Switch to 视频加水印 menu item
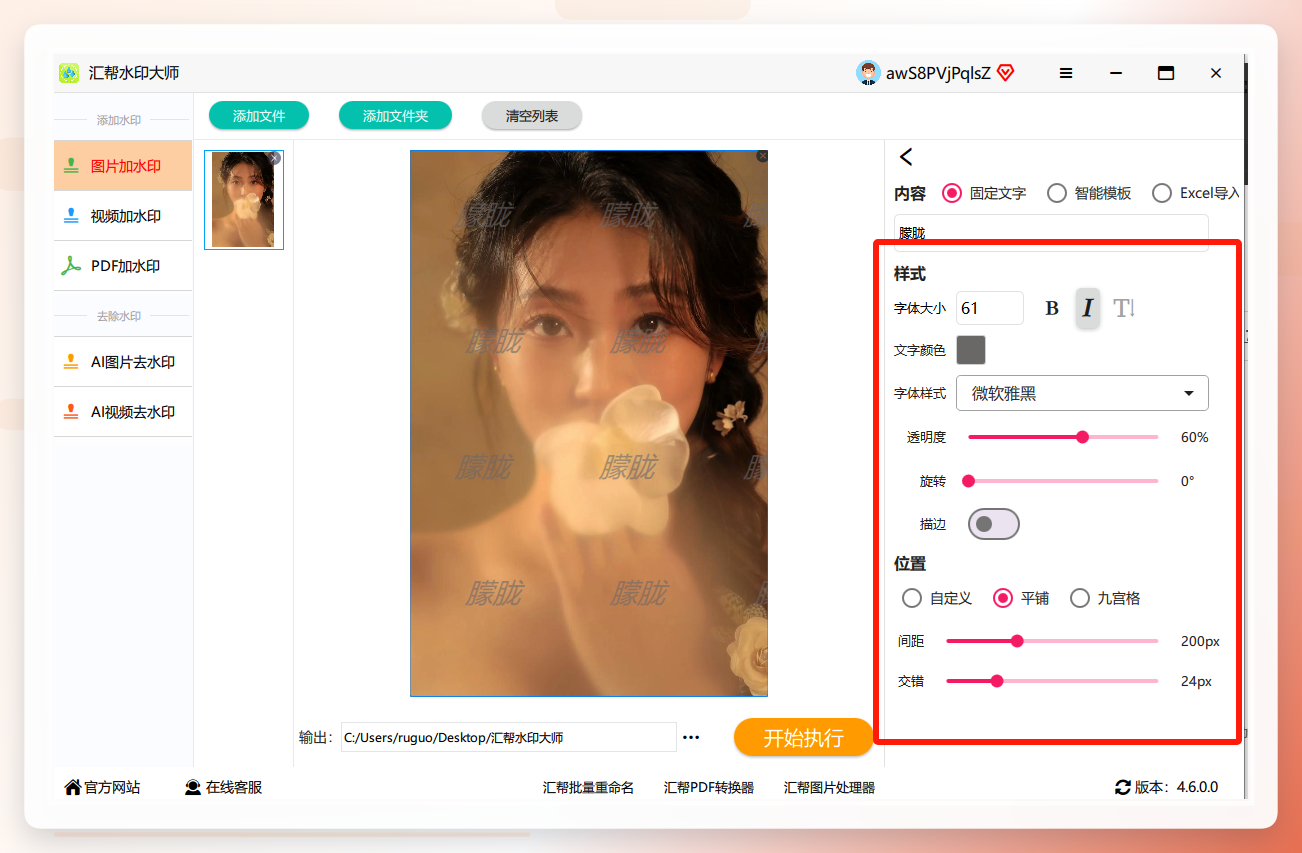 (123, 216)
